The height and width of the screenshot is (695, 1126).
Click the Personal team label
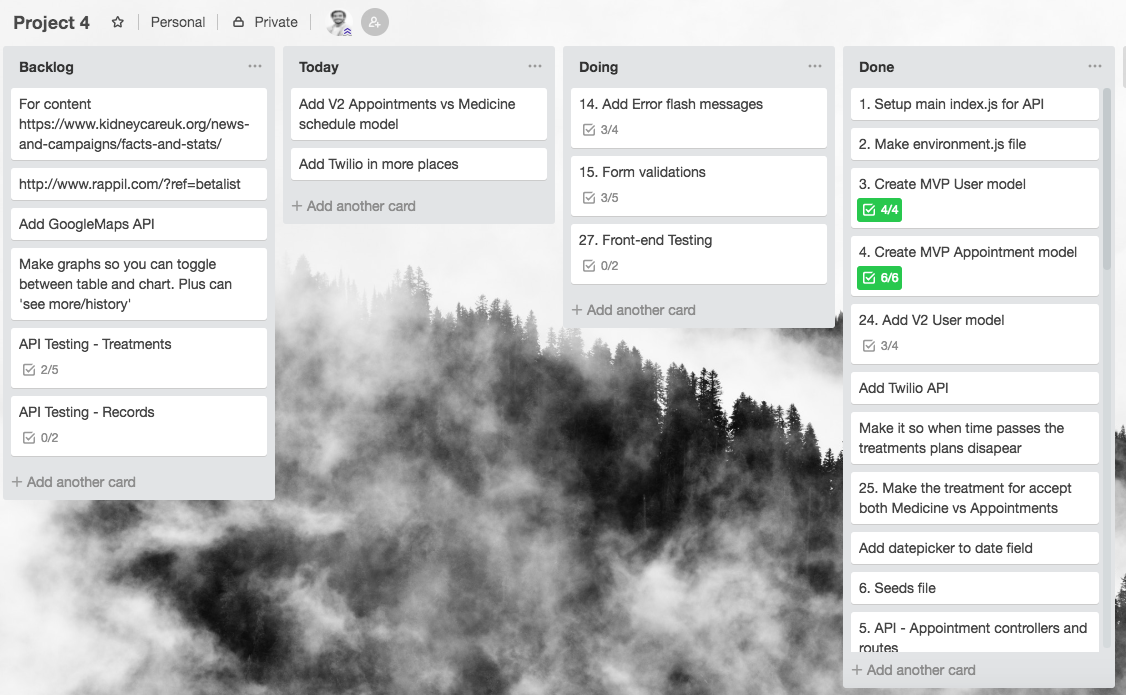[x=177, y=22]
